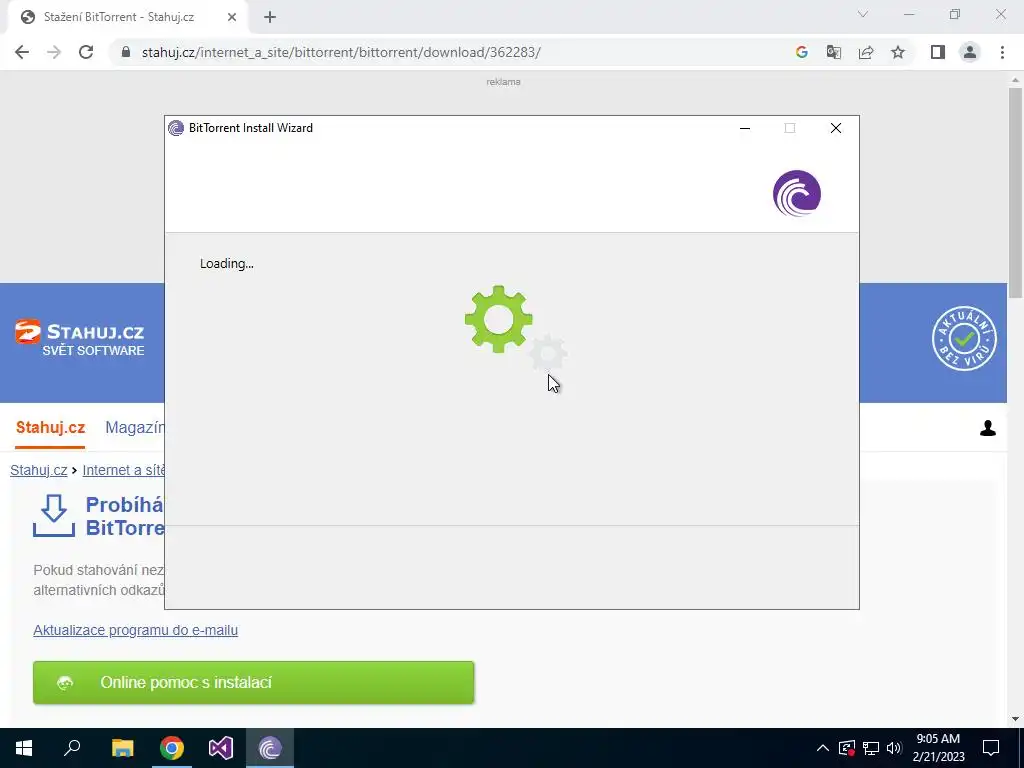
Task: Bookmark this page with star icon
Action: pos(898,52)
